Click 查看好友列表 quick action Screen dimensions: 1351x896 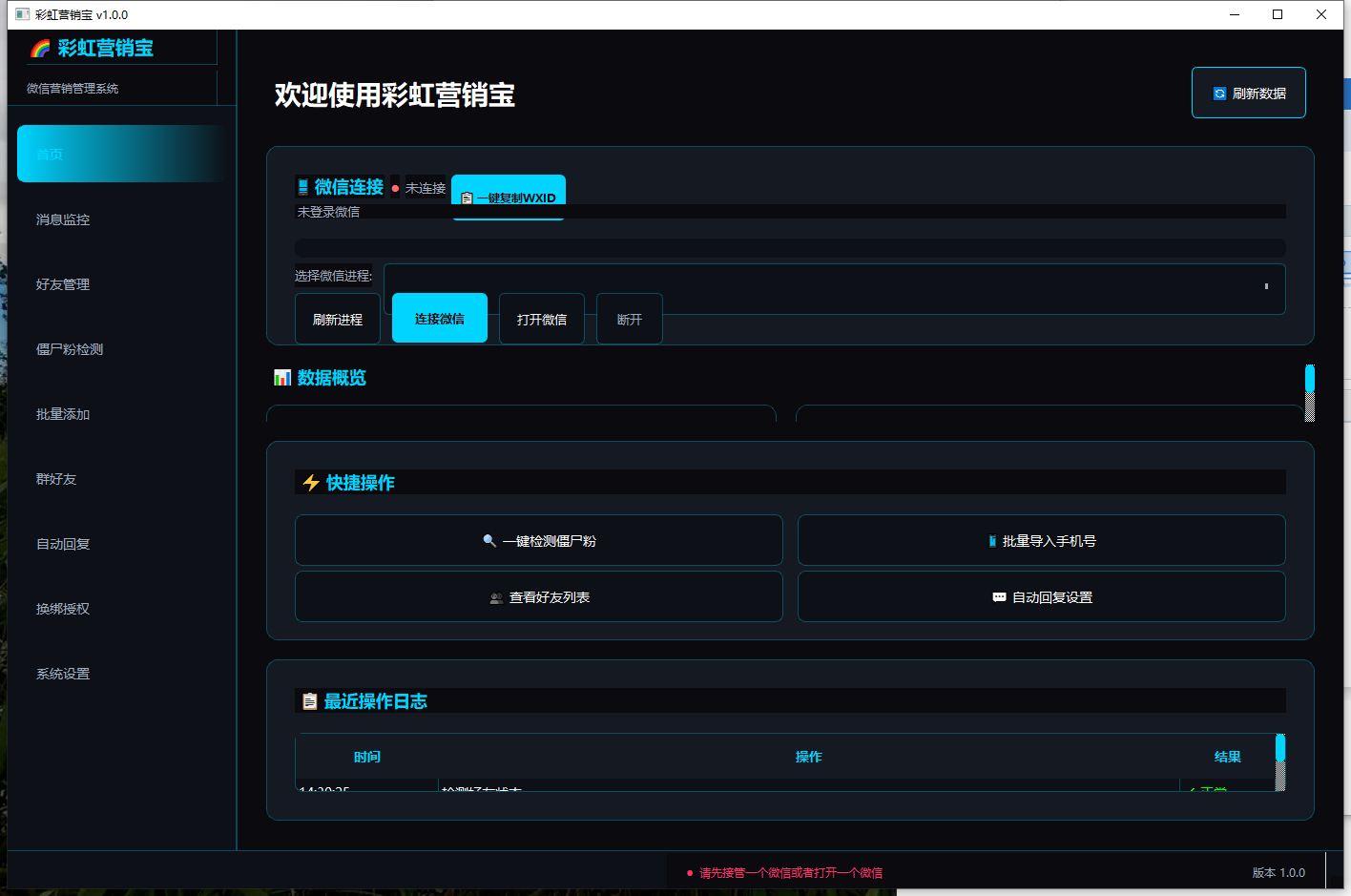539,596
